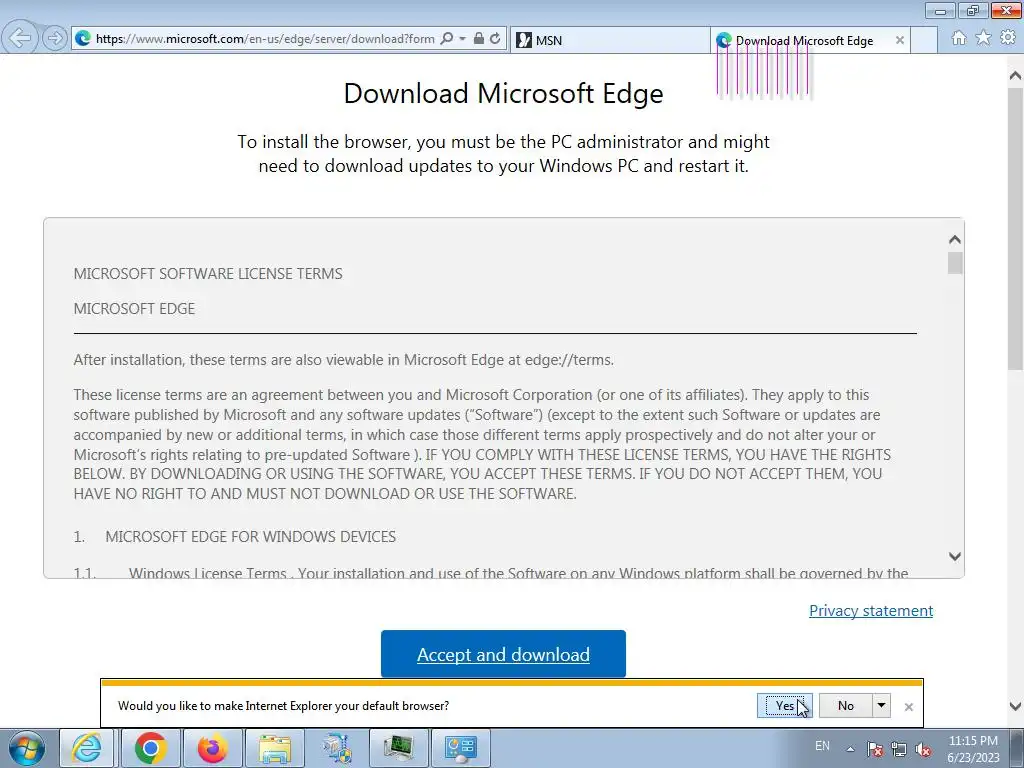Dismiss the default browser notification bar
The height and width of the screenshot is (768, 1024).
(x=908, y=707)
